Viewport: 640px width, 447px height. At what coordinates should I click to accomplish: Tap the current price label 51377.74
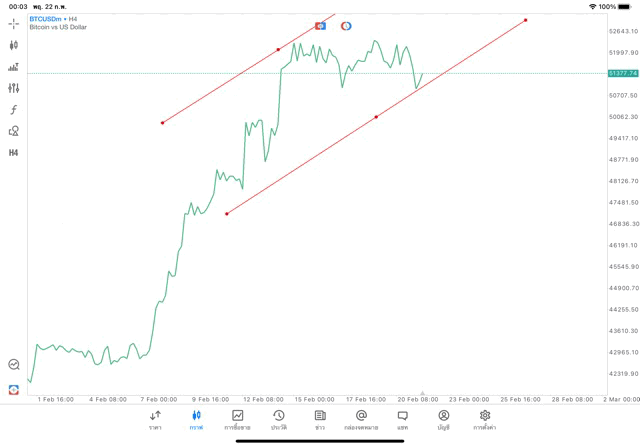pyautogui.click(x=622, y=73)
